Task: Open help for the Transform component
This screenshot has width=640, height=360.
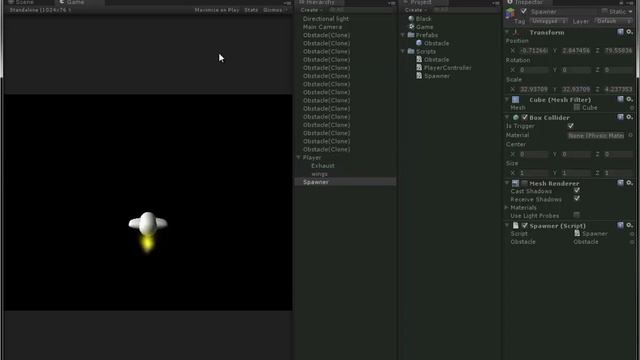Action: 620,32
